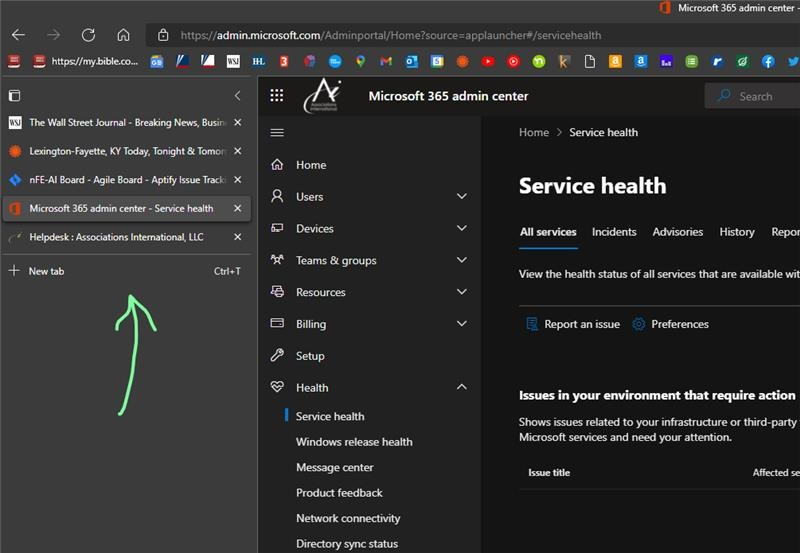Close the Lexington-Fayette weather tab
Screen dimensions: 800x553
(238, 151)
